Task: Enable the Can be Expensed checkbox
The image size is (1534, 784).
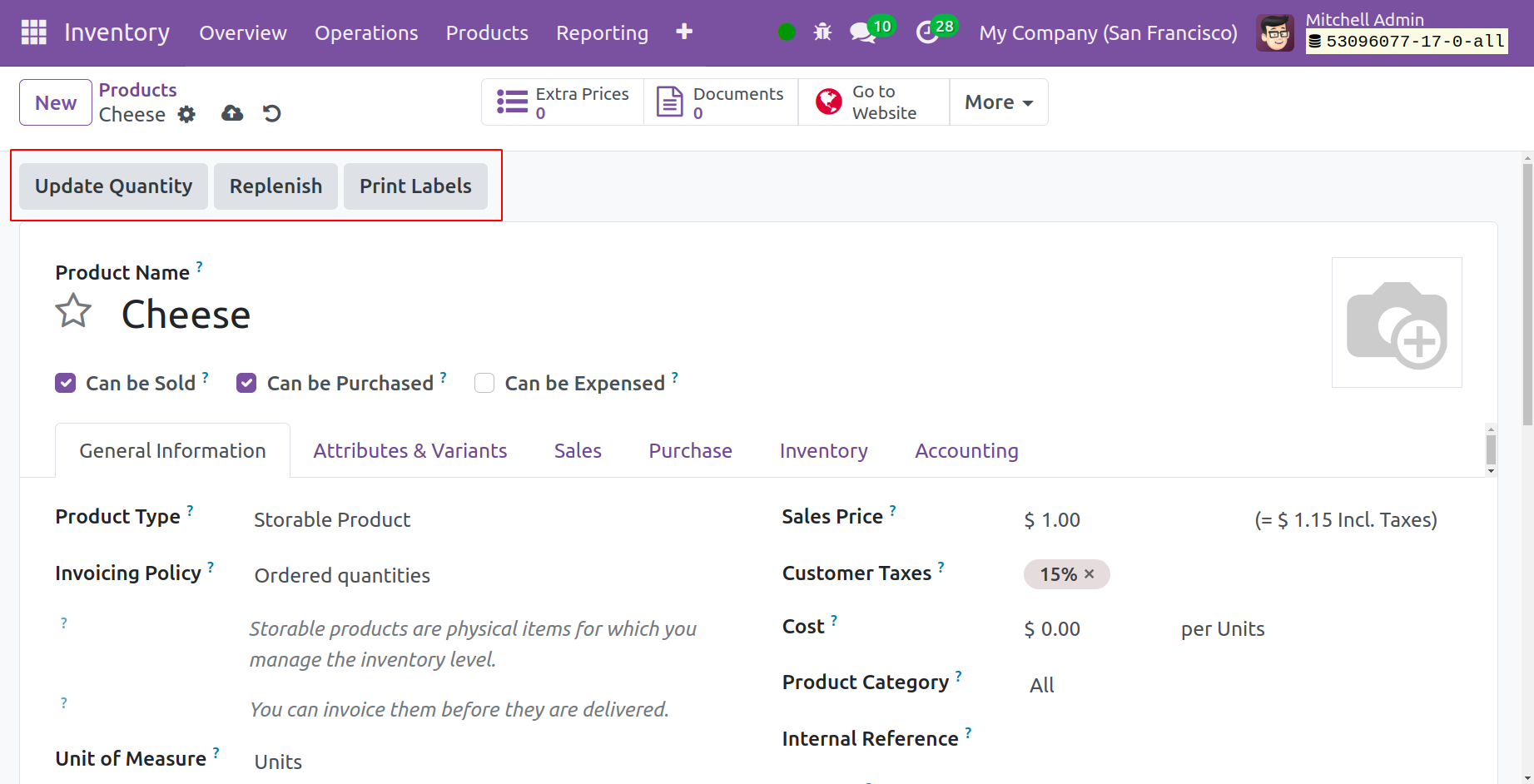Action: tap(484, 383)
